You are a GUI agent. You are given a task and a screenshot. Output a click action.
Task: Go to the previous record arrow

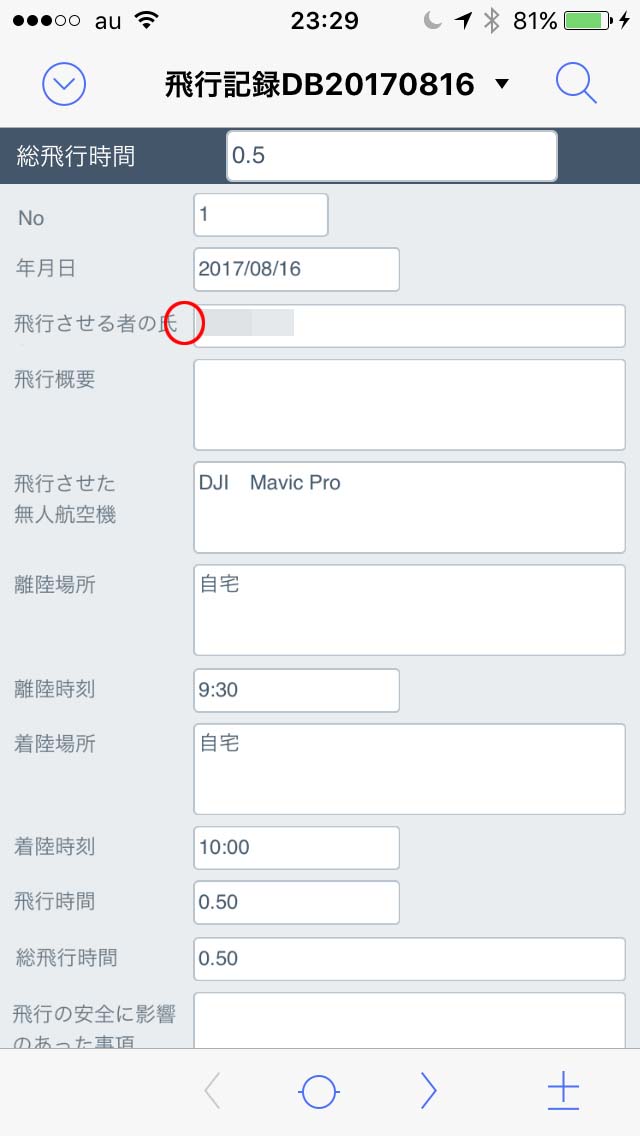point(212,1091)
